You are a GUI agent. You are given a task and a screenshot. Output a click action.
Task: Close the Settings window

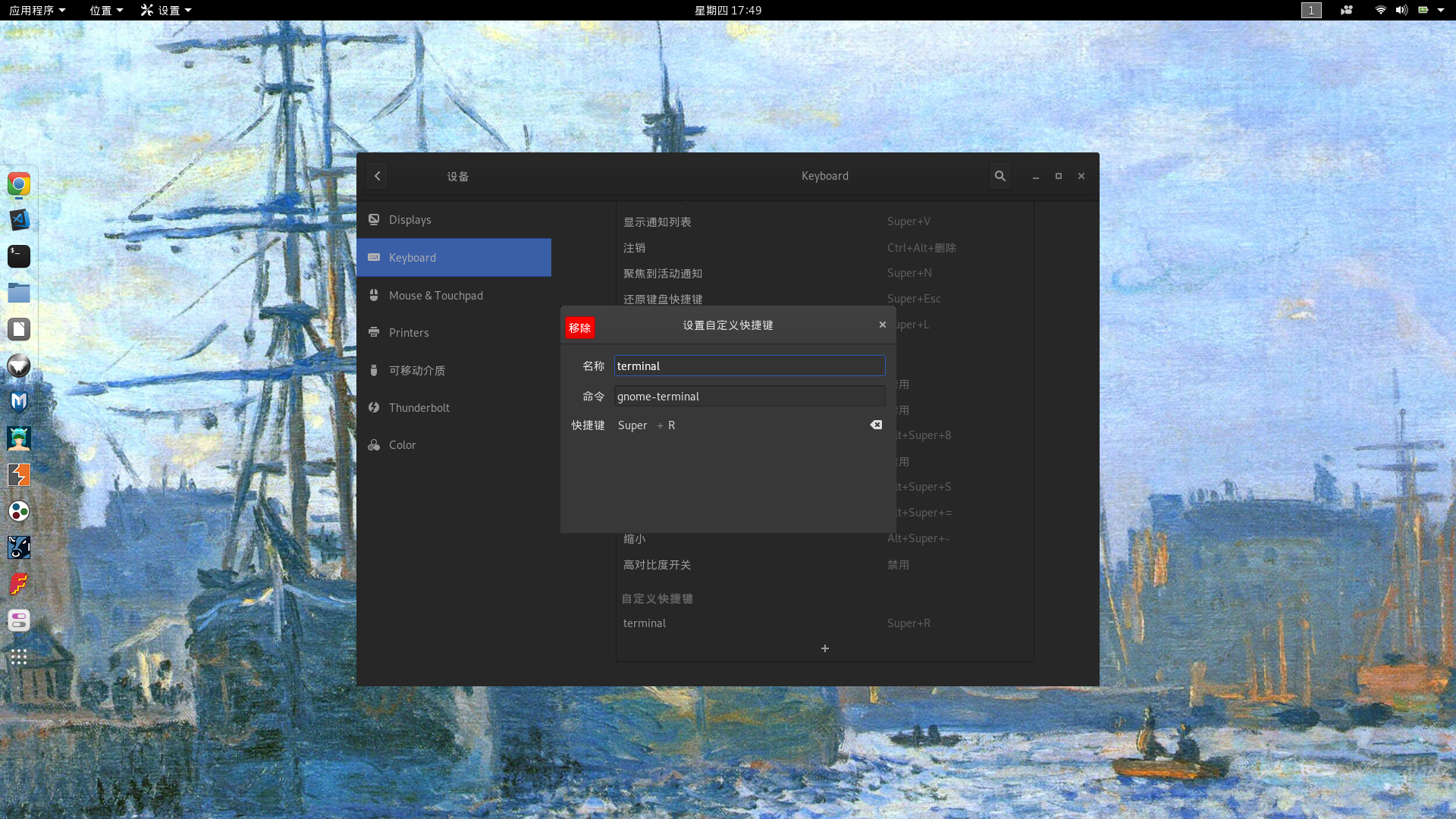[1081, 176]
